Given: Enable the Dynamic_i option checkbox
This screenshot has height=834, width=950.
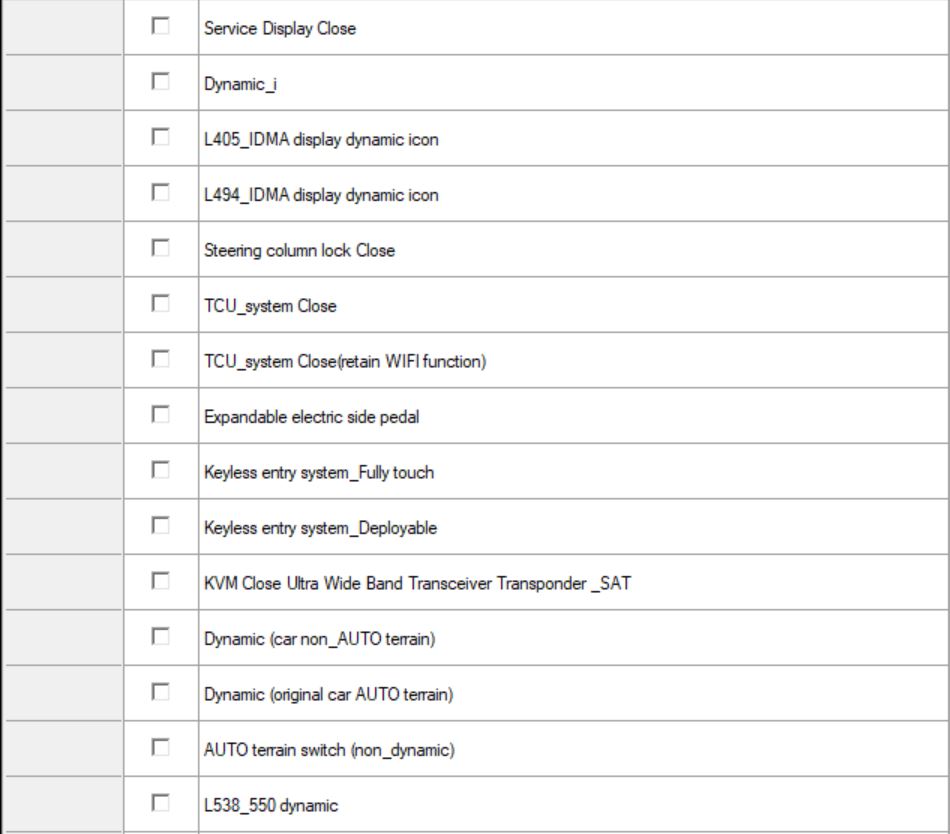Looking at the screenshot, I should [159, 83].
